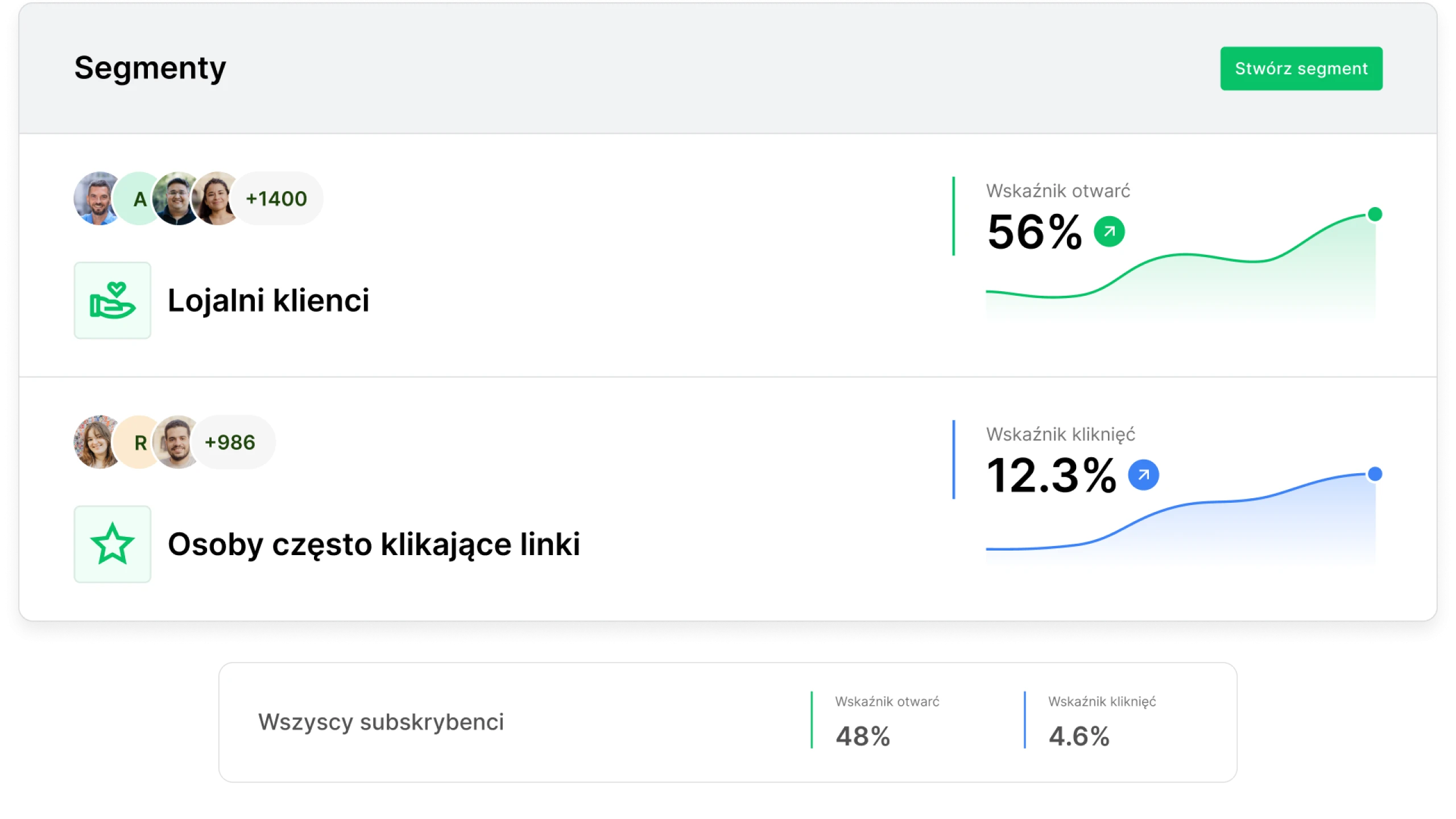The image size is (1456, 819).
Task: Open the +986 members badge
Action: pyautogui.click(x=230, y=442)
